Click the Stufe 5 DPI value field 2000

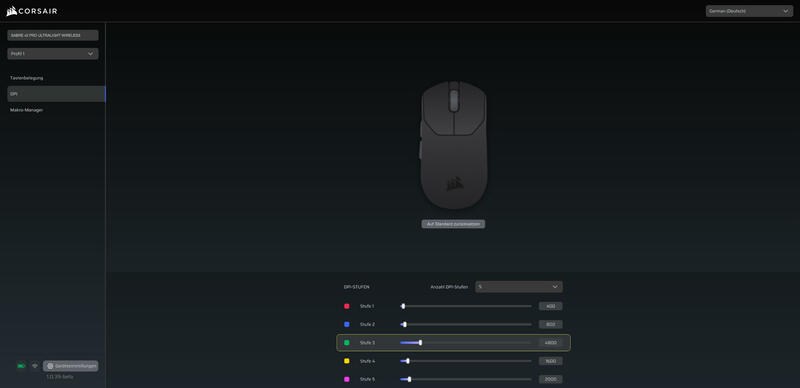[551, 379]
